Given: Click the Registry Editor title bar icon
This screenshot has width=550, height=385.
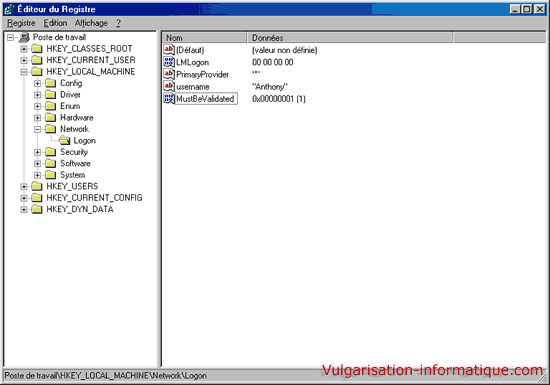Looking at the screenshot, I should click(9, 9).
